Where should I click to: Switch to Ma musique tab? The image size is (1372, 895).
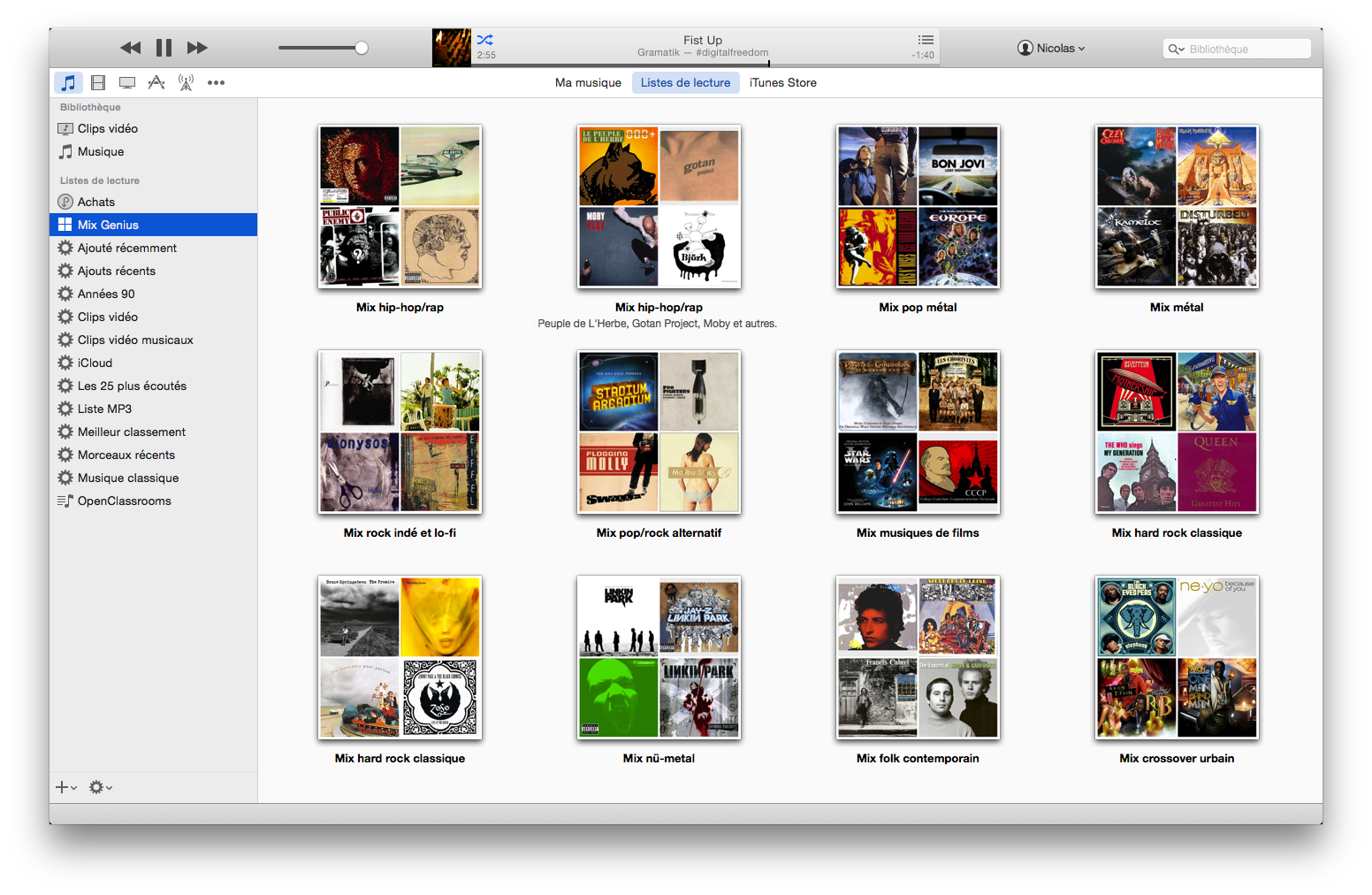click(588, 82)
